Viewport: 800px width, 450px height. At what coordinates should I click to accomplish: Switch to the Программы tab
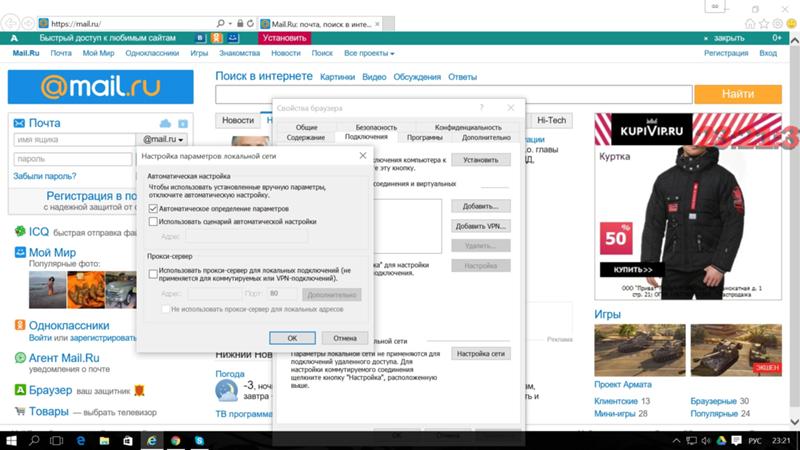coord(424,137)
